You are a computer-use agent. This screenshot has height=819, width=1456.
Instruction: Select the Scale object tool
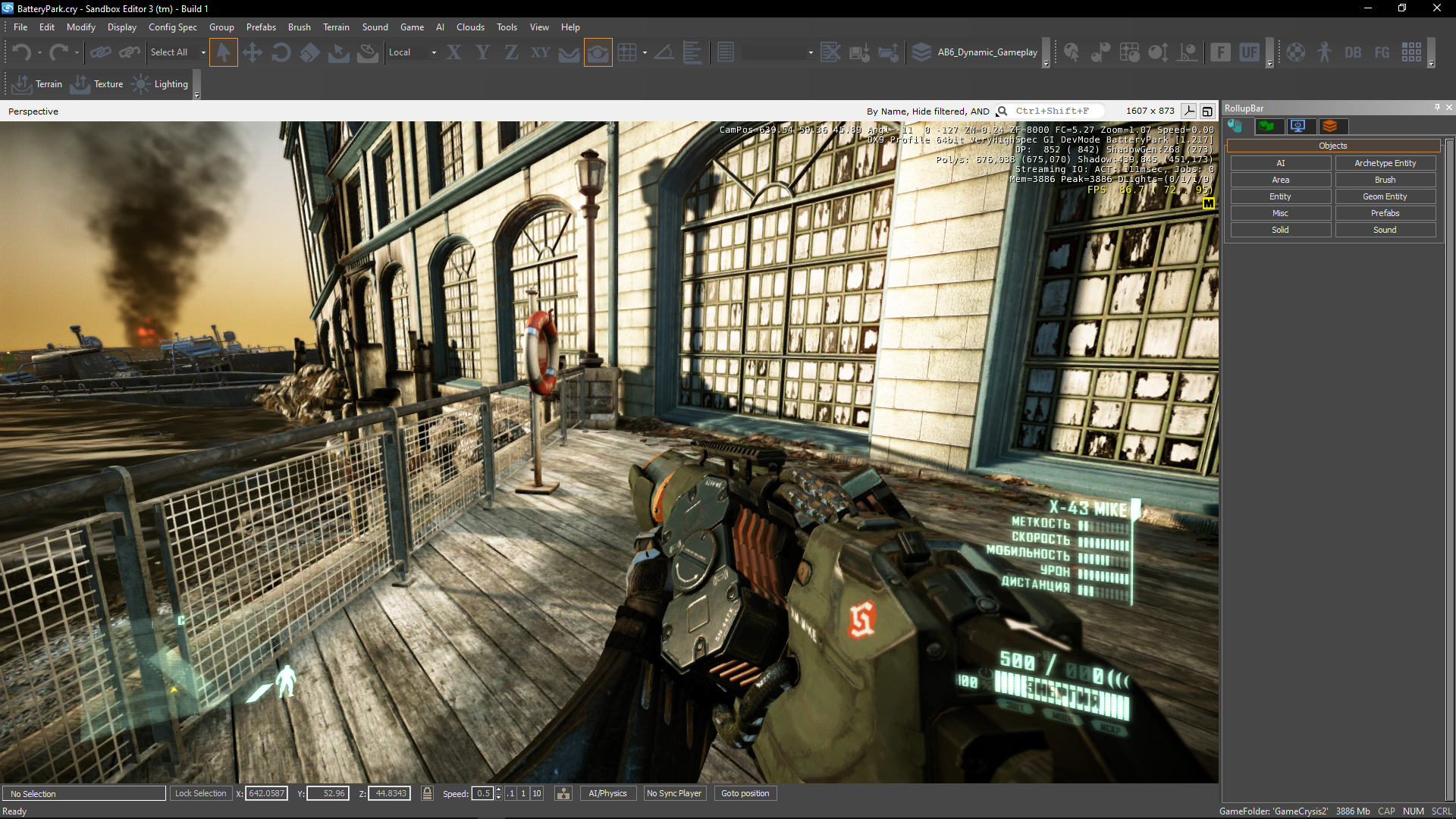pyautogui.click(x=309, y=52)
